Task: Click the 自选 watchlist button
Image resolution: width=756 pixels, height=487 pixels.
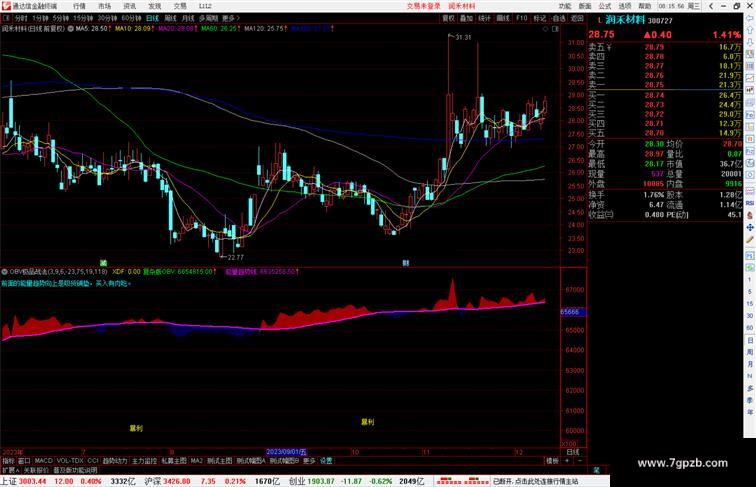Action: click(x=558, y=18)
